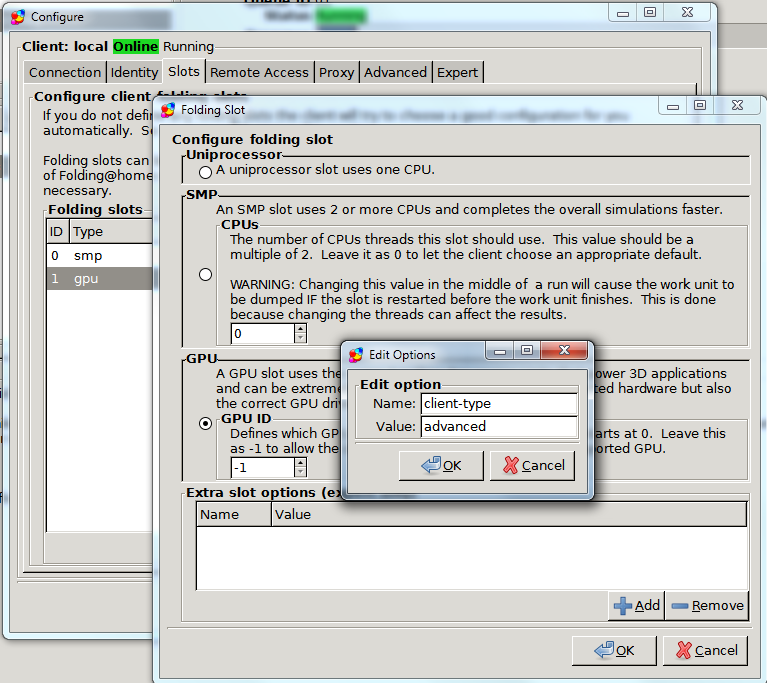Click the CPUs number field showing 0
The image size is (767, 683).
tap(263, 334)
